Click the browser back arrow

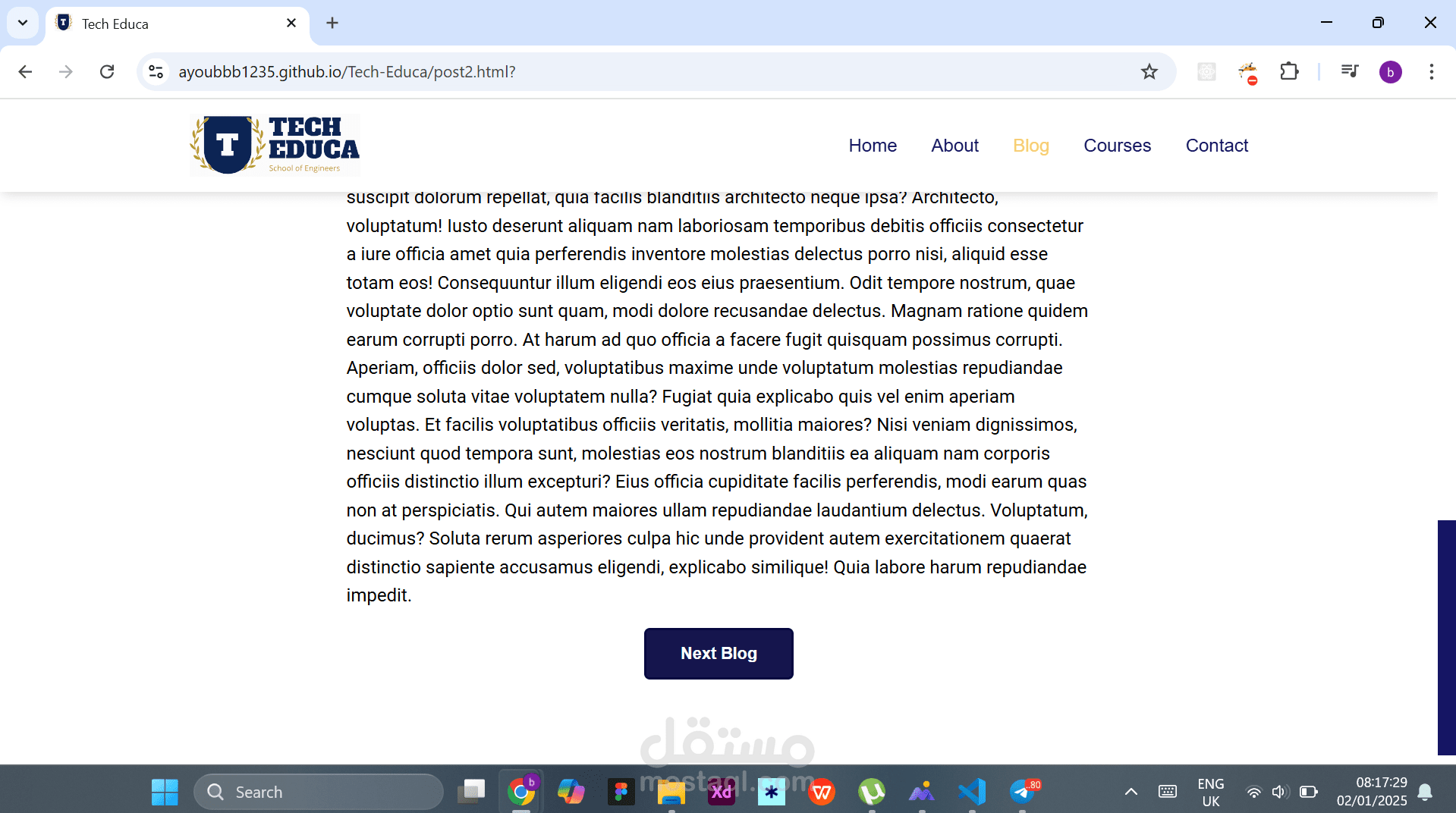tap(25, 71)
